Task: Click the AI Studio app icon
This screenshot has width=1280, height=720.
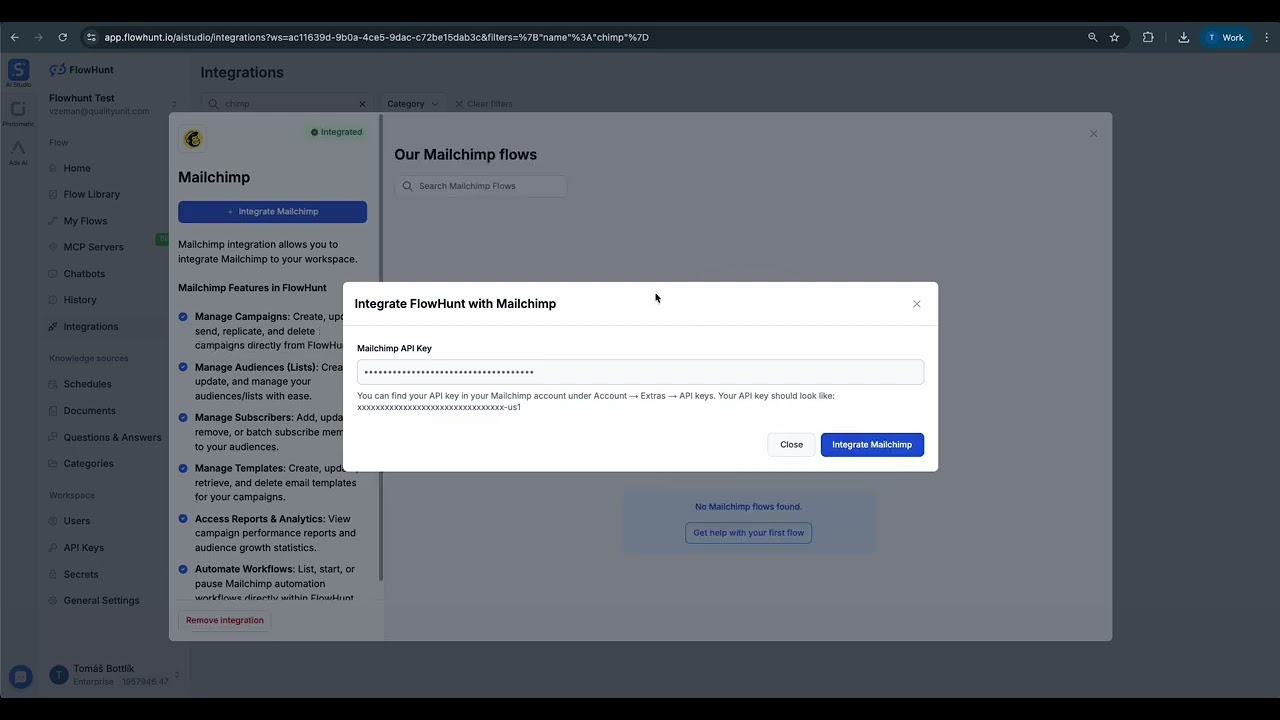Action: tap(18, 73)
